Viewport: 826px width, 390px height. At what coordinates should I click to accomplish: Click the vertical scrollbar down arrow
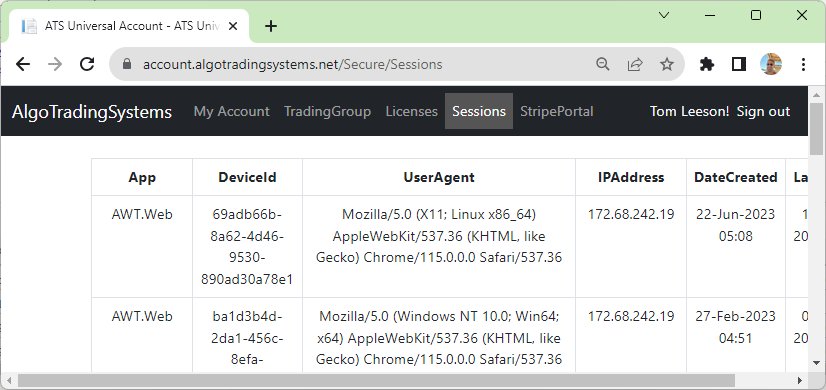click(817, 363)
